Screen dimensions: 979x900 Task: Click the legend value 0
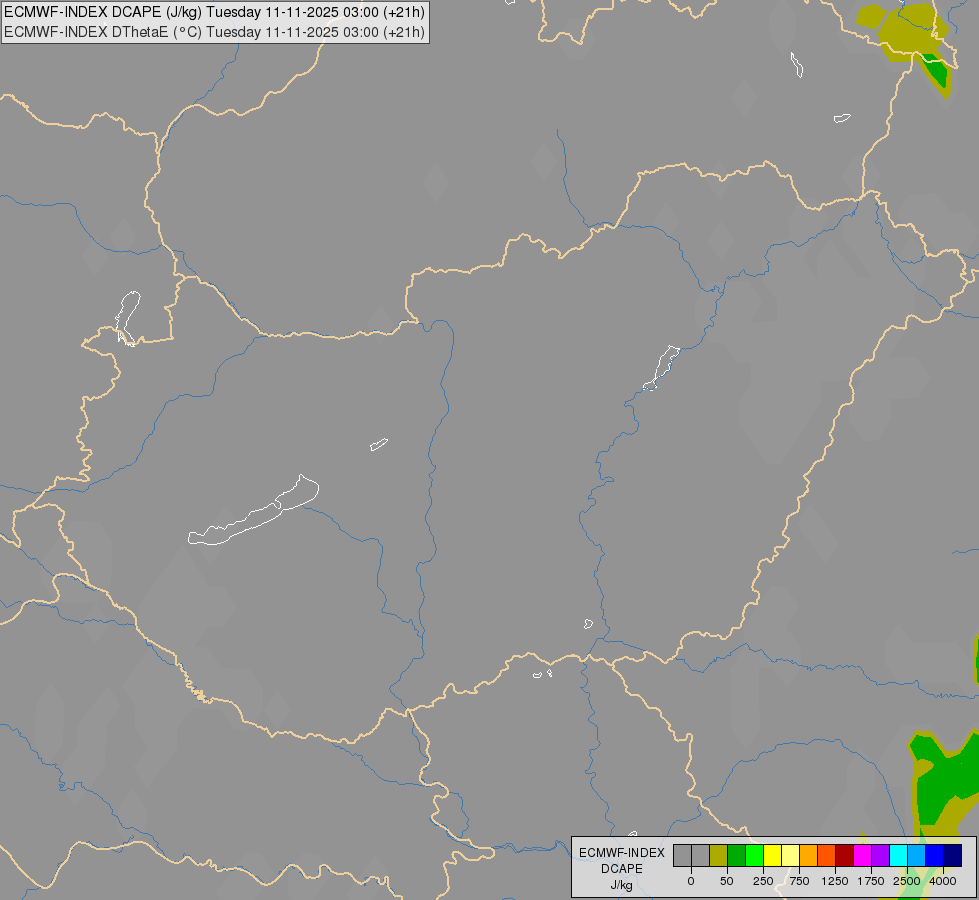pyautogui.click(x=691, y=881)
